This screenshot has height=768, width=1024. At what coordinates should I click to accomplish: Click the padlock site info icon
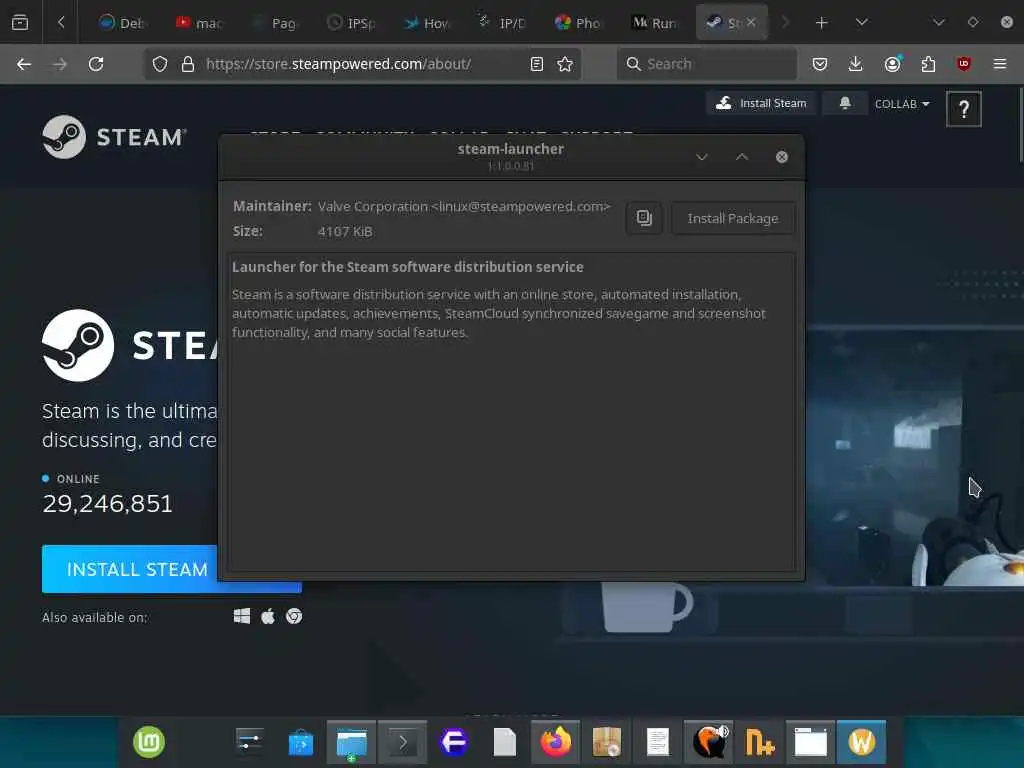pyautogui.click(x=188, y=64)
